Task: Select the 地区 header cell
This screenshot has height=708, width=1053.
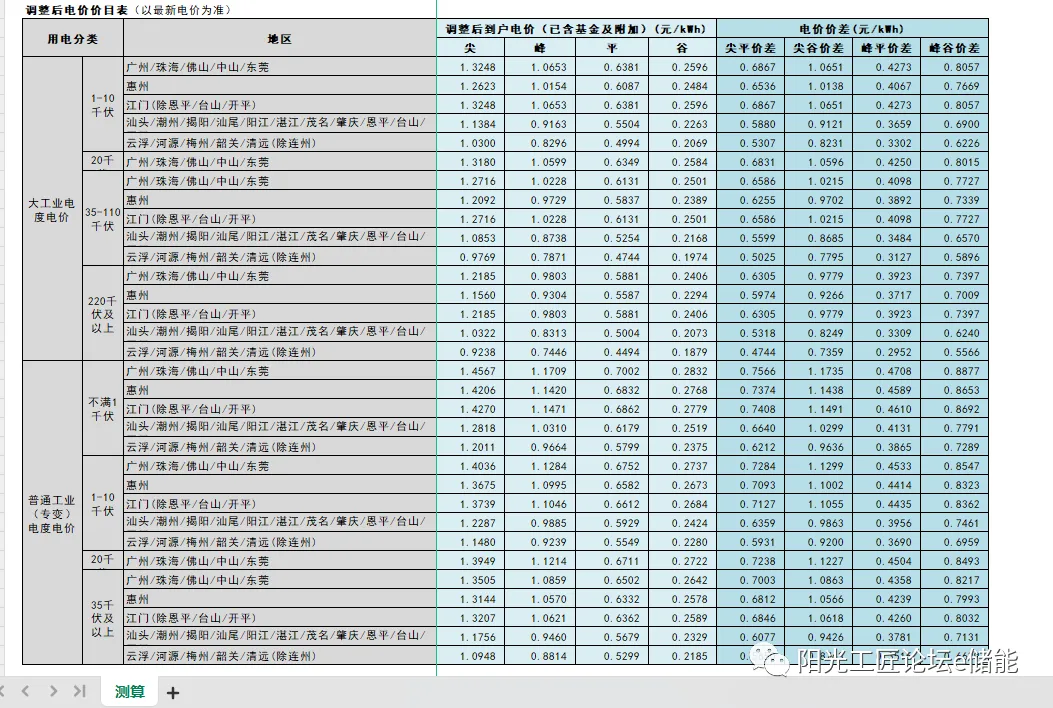Action: click(x=279, y=38)
